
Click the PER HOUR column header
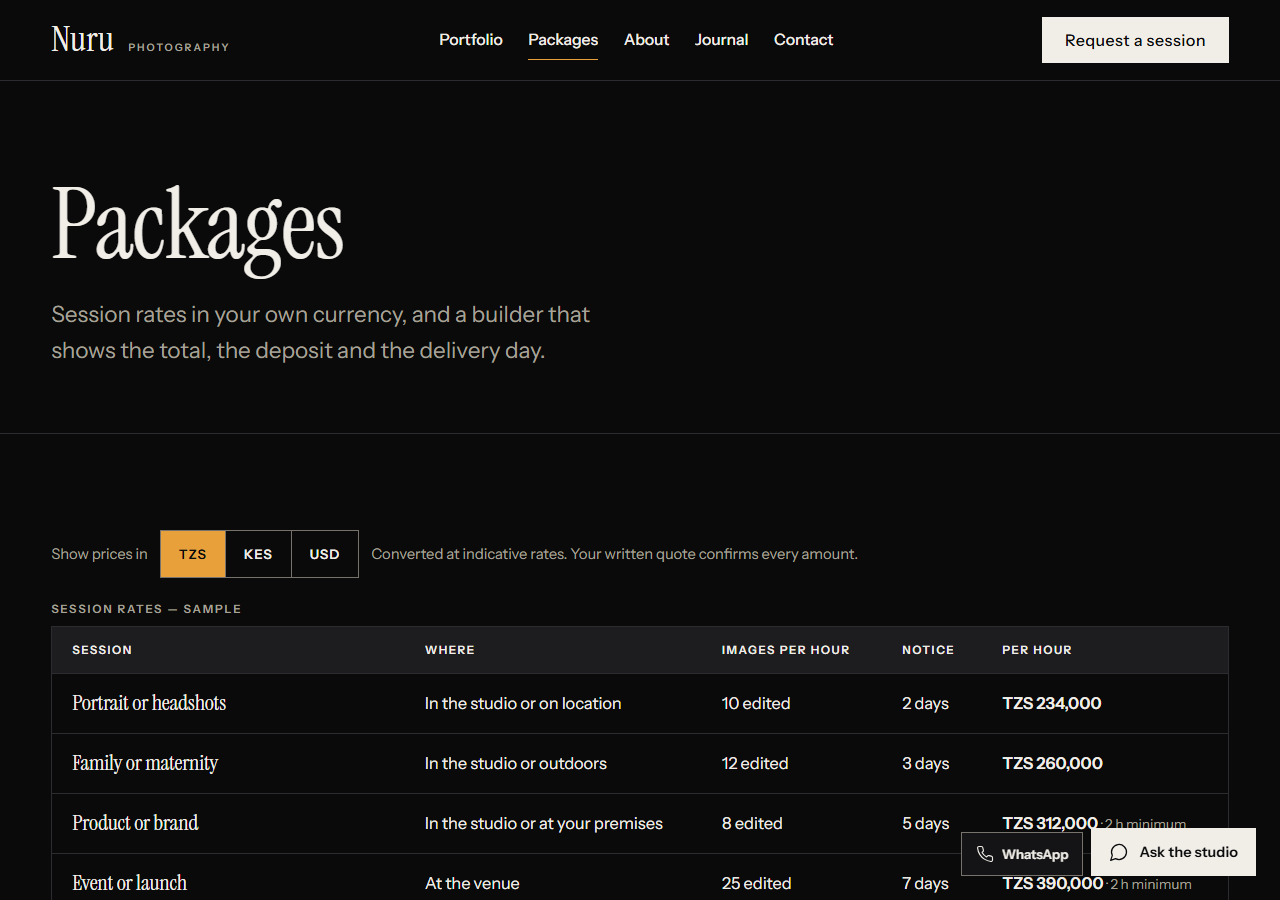point(1037,650)
